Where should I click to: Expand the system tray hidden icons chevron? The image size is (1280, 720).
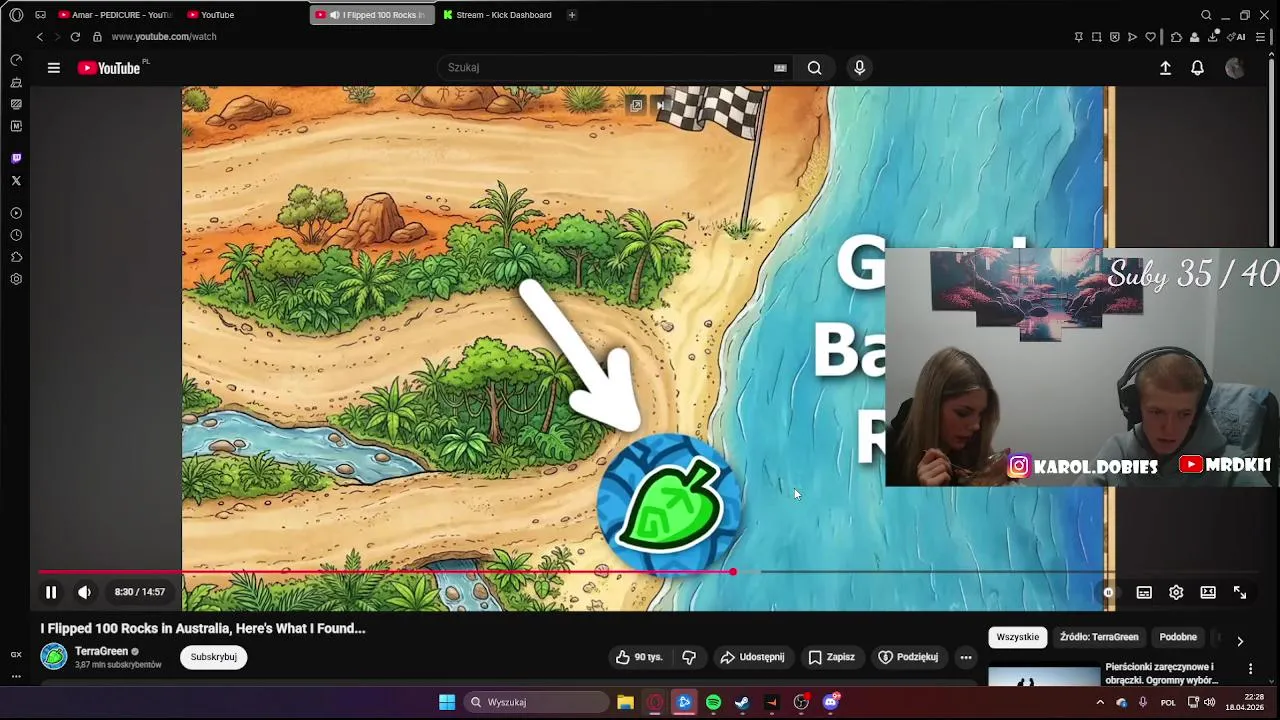(x=1100, y=702)
